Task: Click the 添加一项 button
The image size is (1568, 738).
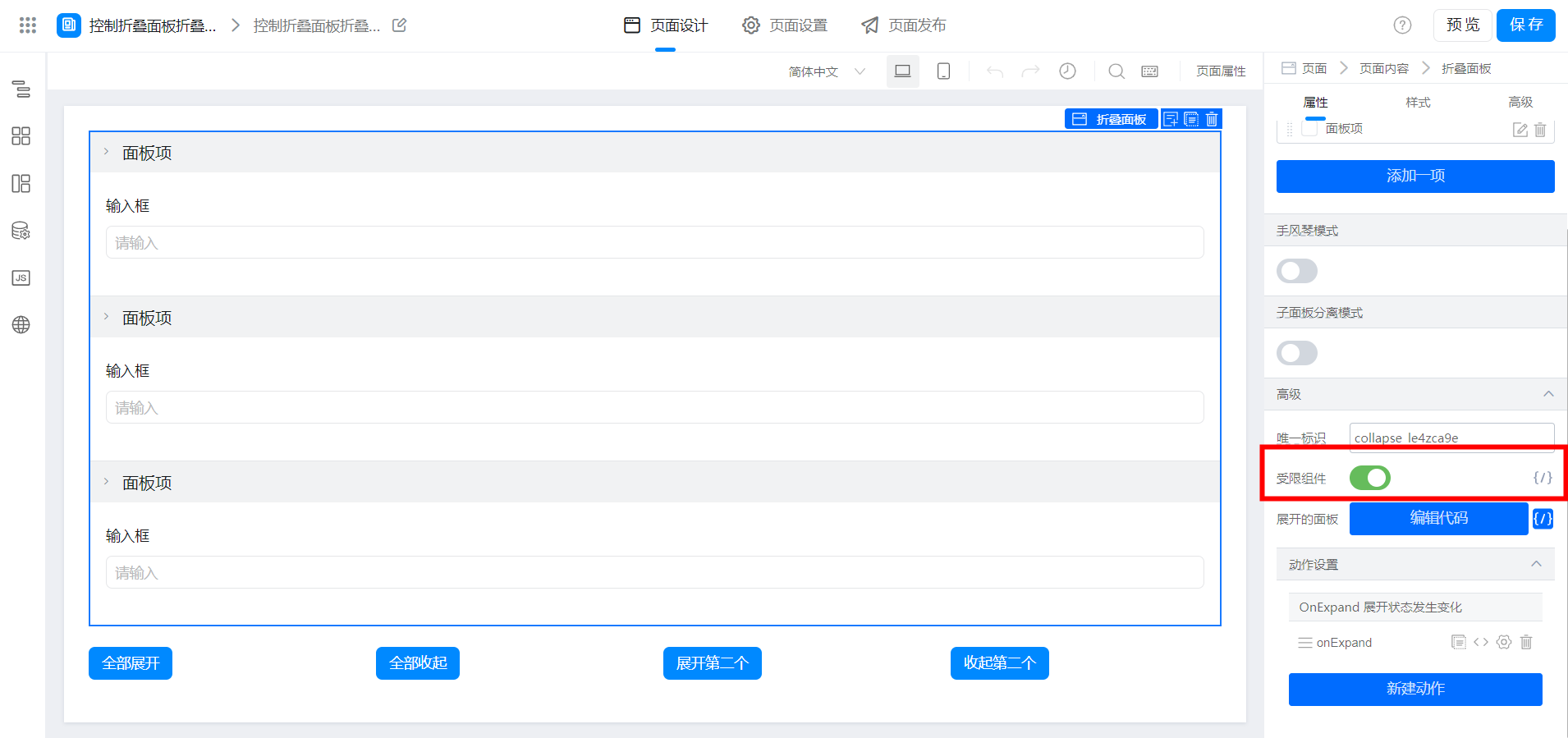Action: [1415, 176]
